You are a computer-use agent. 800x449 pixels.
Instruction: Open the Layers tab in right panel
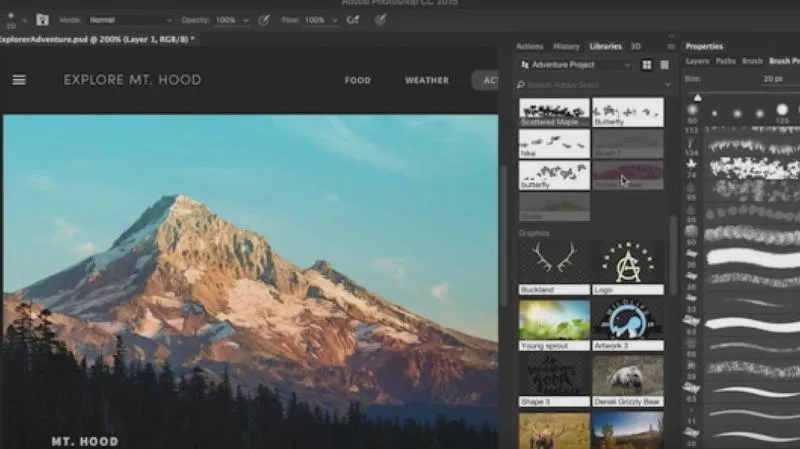point(698,61)
